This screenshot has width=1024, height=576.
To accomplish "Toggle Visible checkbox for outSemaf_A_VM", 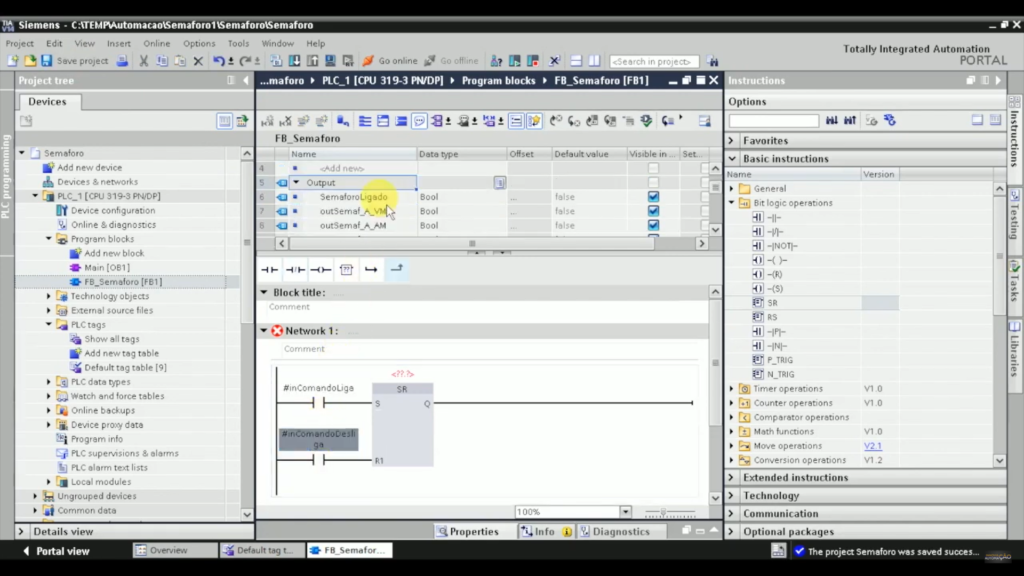I will (653, 211).
